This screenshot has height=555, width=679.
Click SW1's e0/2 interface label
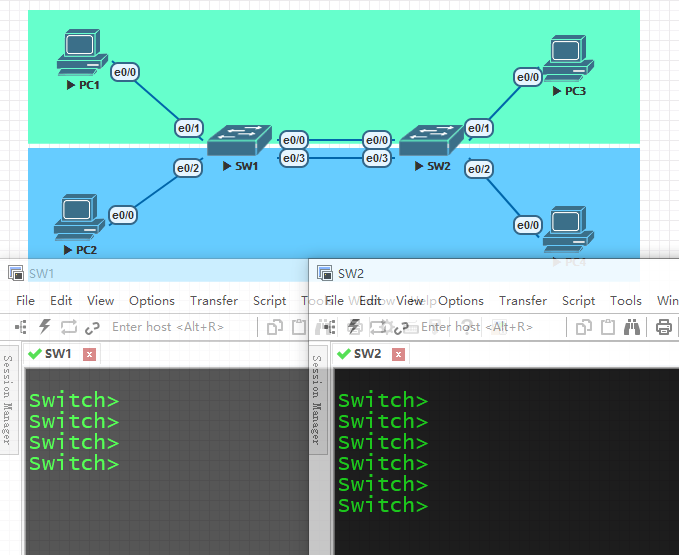[x=188, y=168]
